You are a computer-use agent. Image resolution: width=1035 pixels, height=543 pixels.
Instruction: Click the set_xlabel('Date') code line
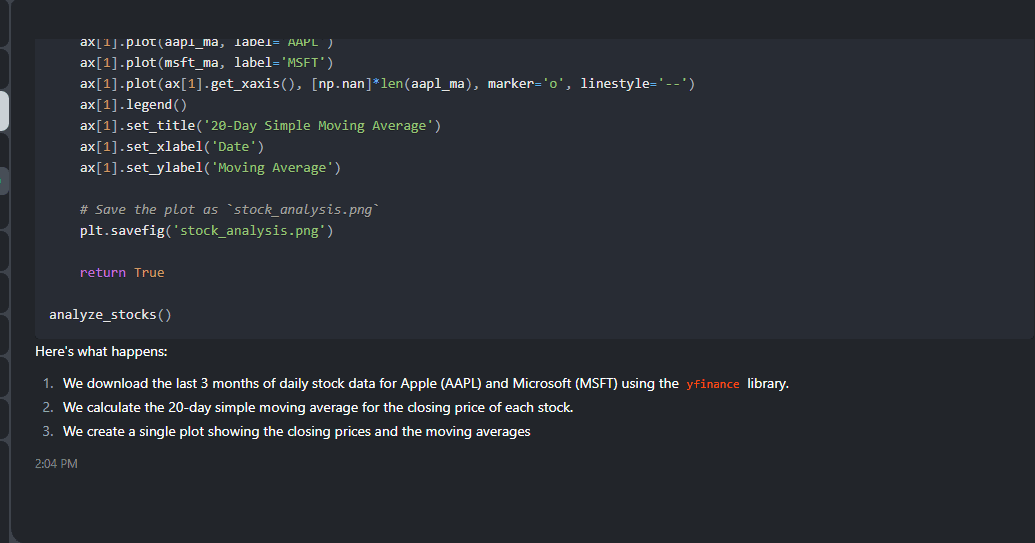coord(172,146)
